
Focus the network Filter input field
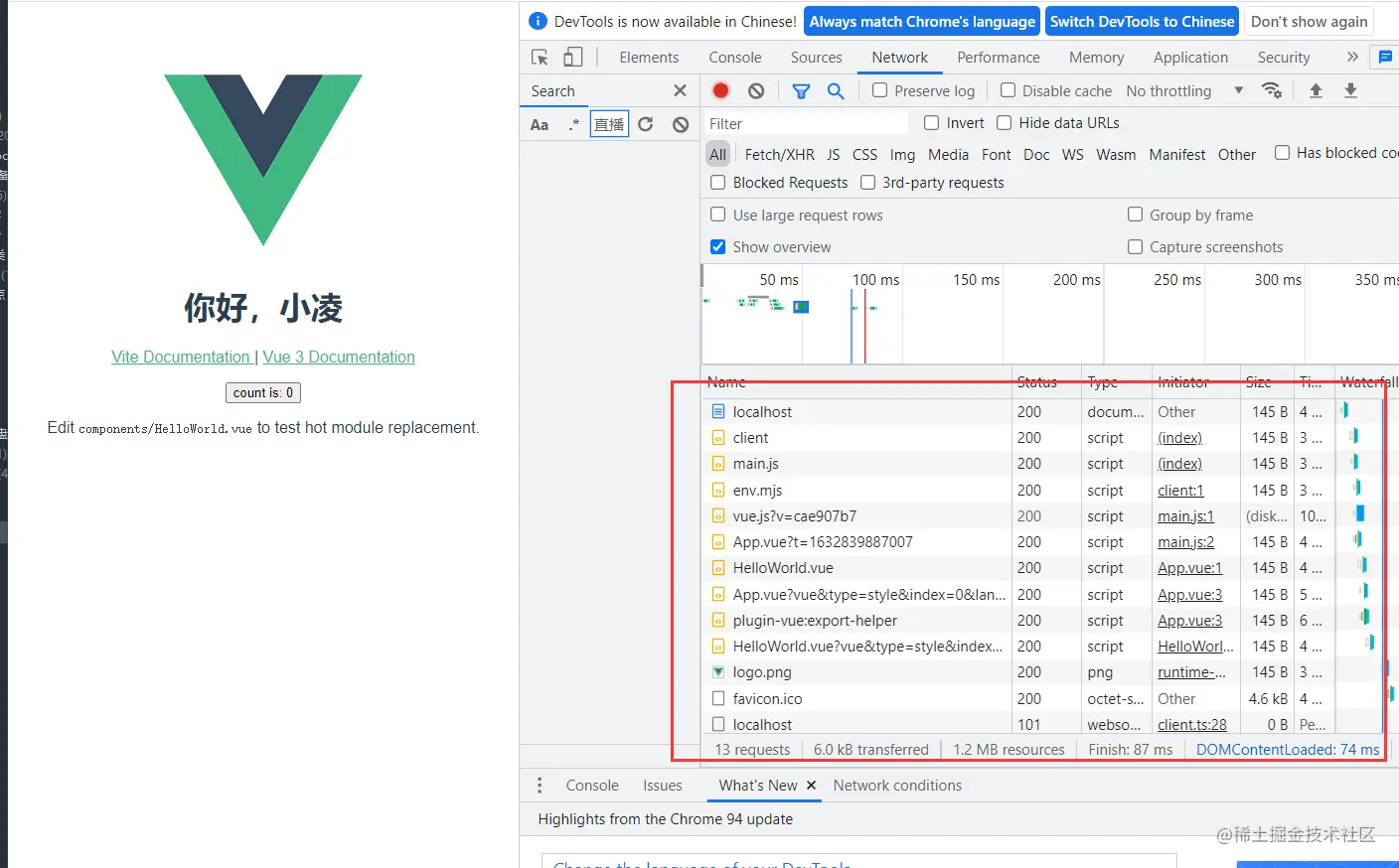click(x=806, y=123)
